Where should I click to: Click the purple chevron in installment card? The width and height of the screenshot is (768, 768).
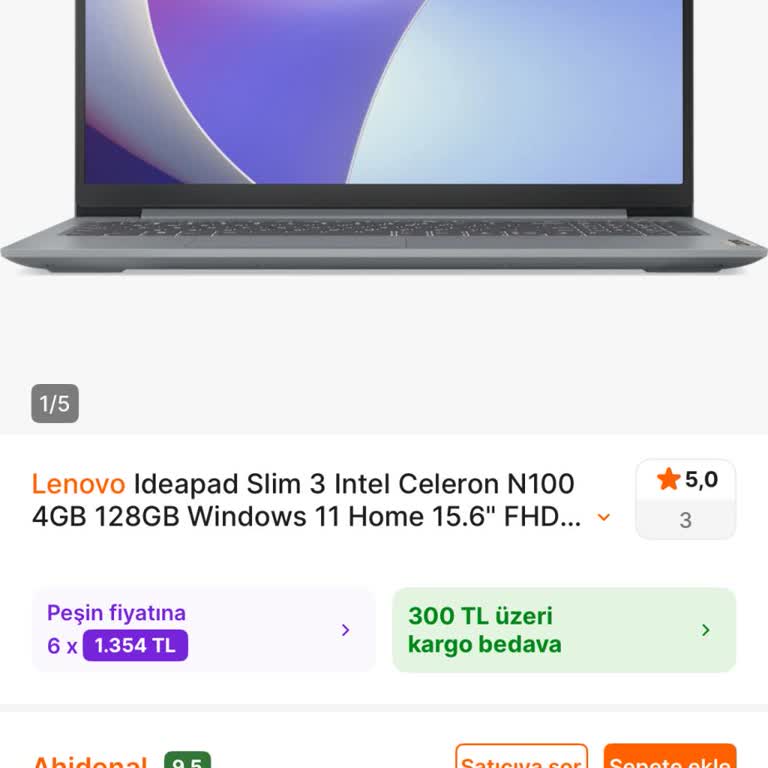(345, 630)
